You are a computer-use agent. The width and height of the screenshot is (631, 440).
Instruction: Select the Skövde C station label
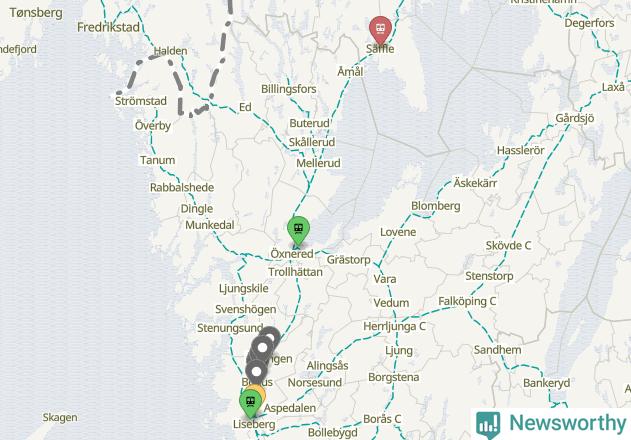click(x=508, y=245)
